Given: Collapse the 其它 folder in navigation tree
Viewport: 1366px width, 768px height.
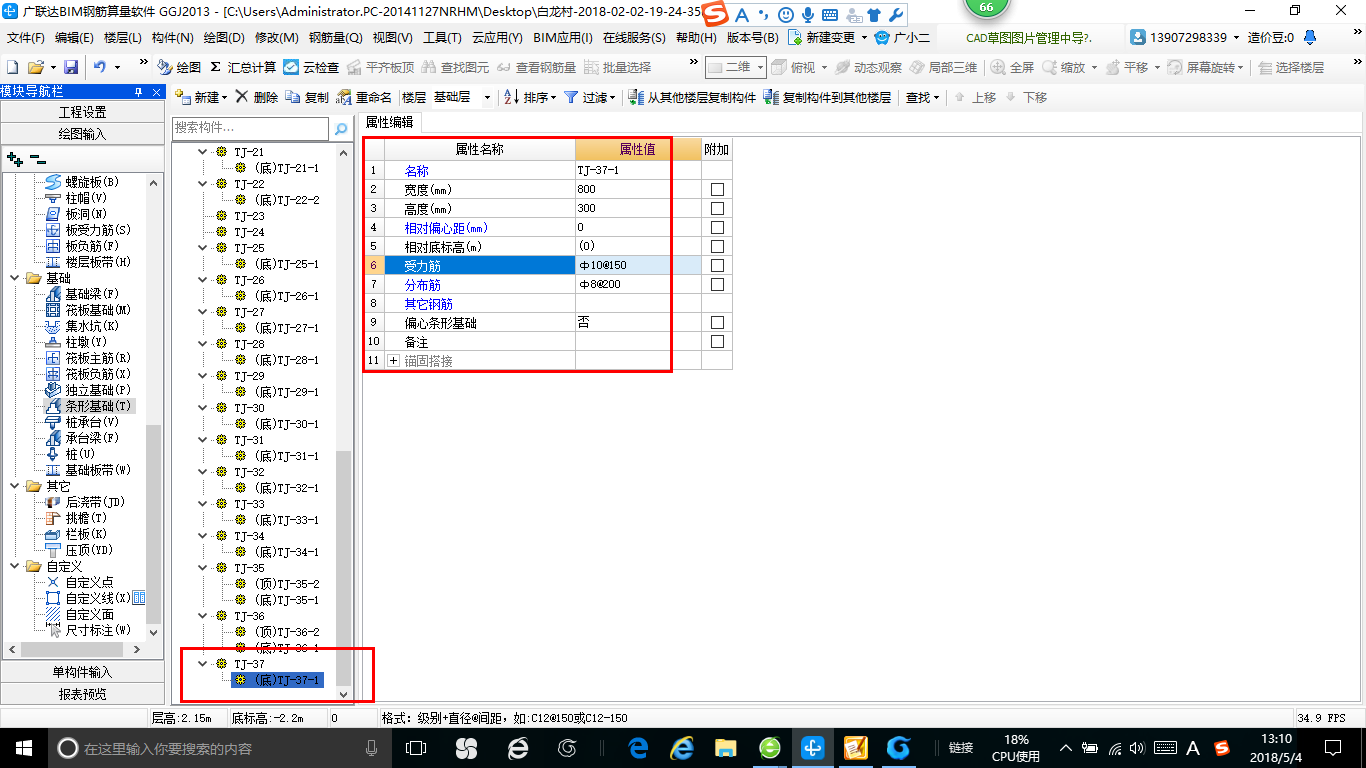Looking at the screenshot, I should pos(14,486).
